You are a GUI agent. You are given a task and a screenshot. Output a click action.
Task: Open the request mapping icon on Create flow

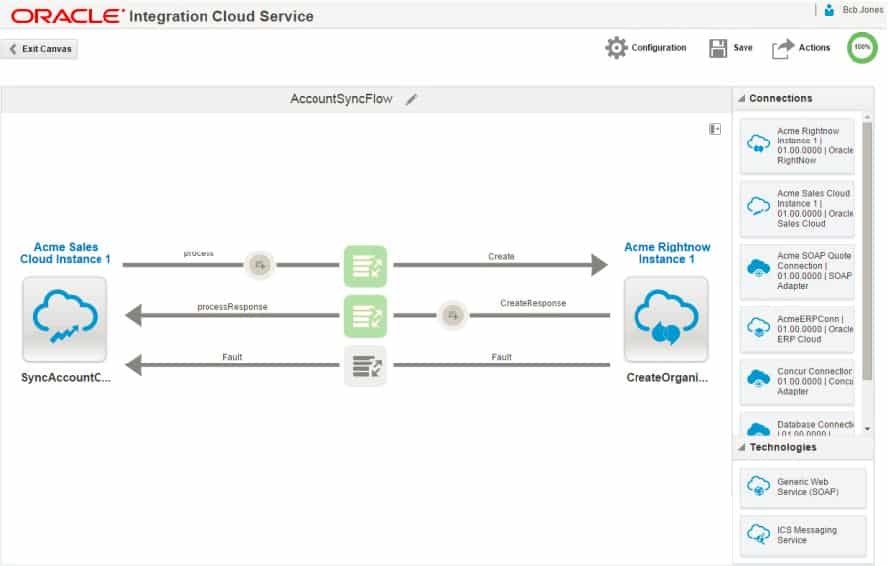(x=365, y=266)
